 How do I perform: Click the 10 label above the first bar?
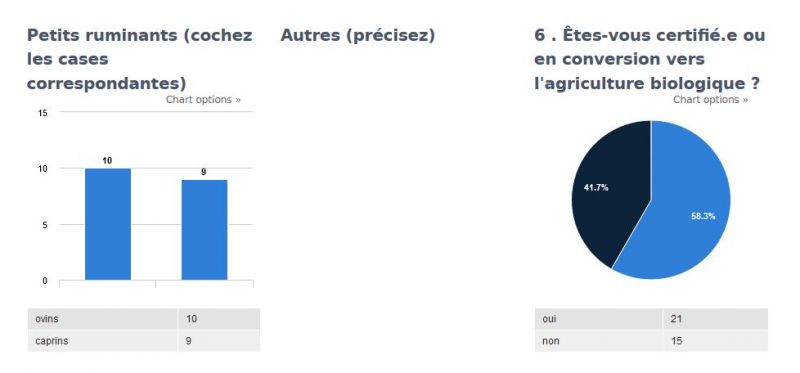[107, 161]
